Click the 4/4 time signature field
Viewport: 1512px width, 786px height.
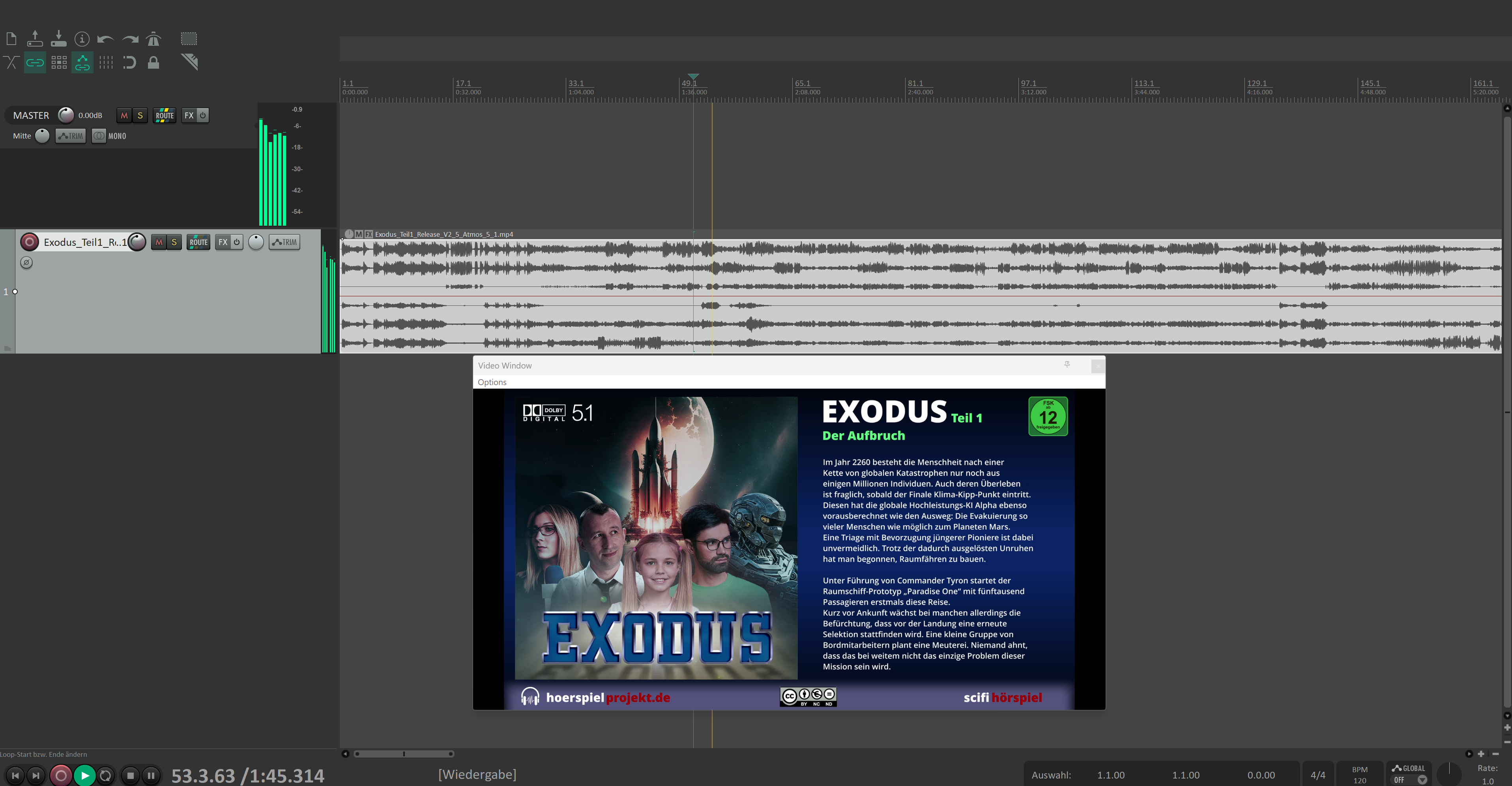pyautogui.click(x=1318, y=775)
